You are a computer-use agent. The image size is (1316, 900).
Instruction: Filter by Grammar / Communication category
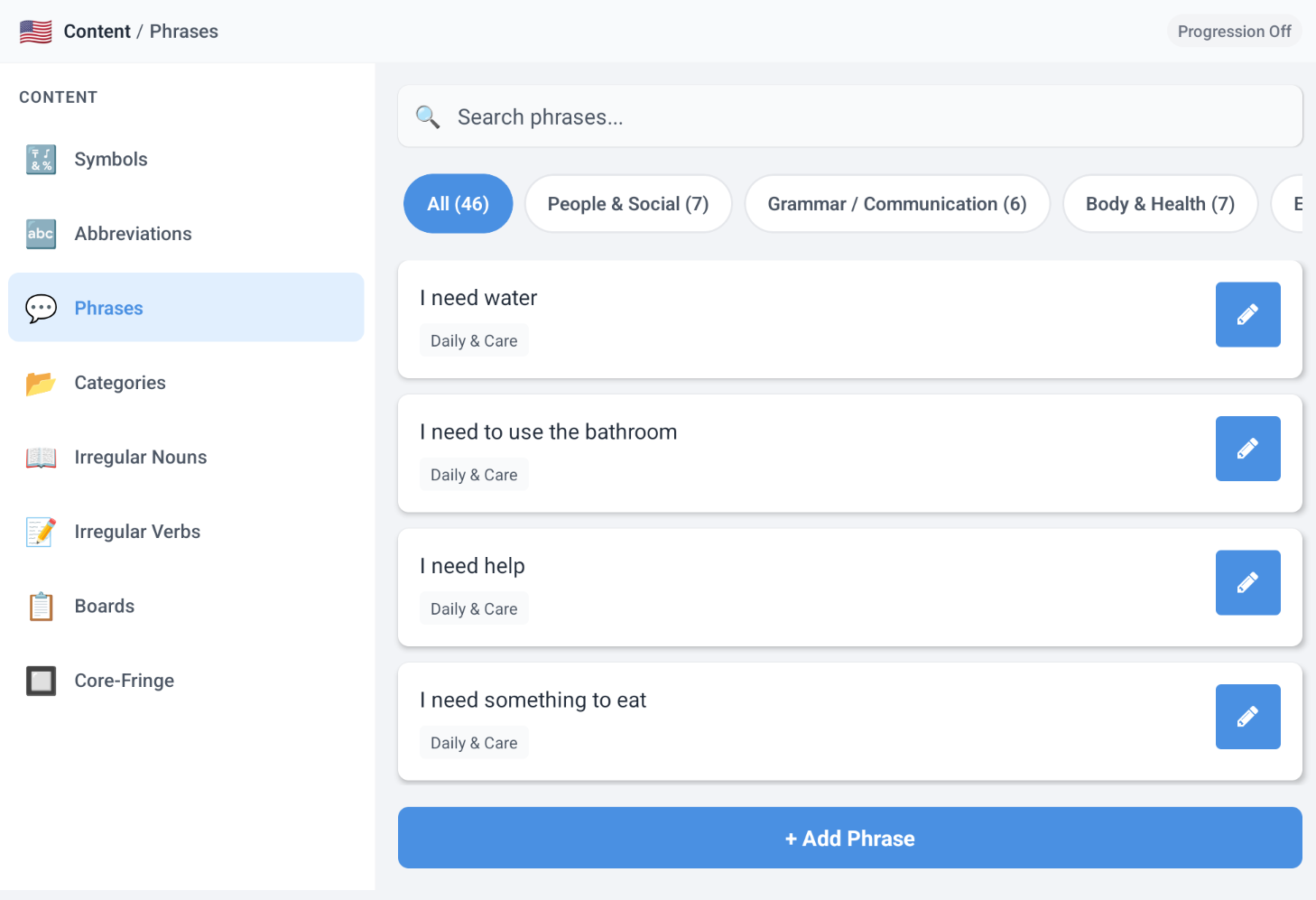click(896, 204)
